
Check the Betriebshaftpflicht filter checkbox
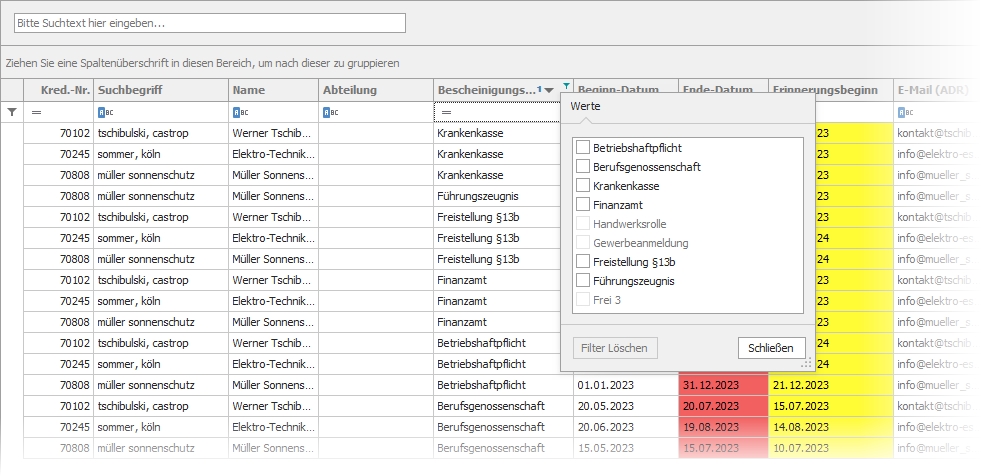(x=583, y=148)
